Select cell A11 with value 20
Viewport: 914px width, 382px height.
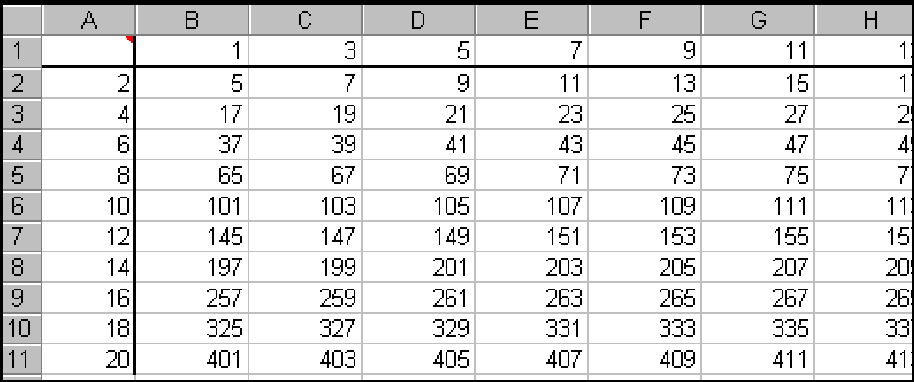(88, 359)
